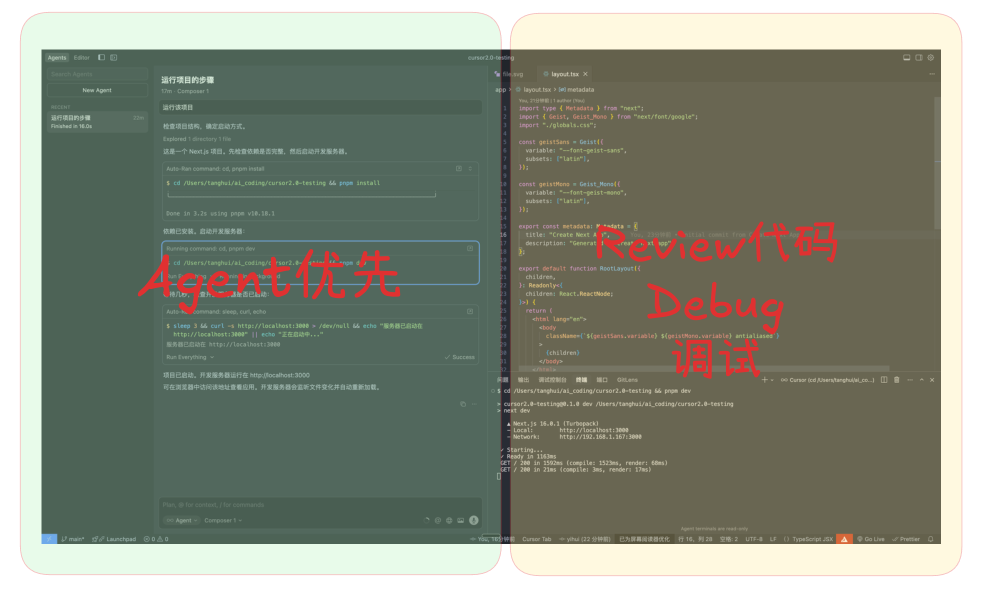Open the more options ellipsis under response
This screenshot has height=607, width=989.
tap(474, 404)
